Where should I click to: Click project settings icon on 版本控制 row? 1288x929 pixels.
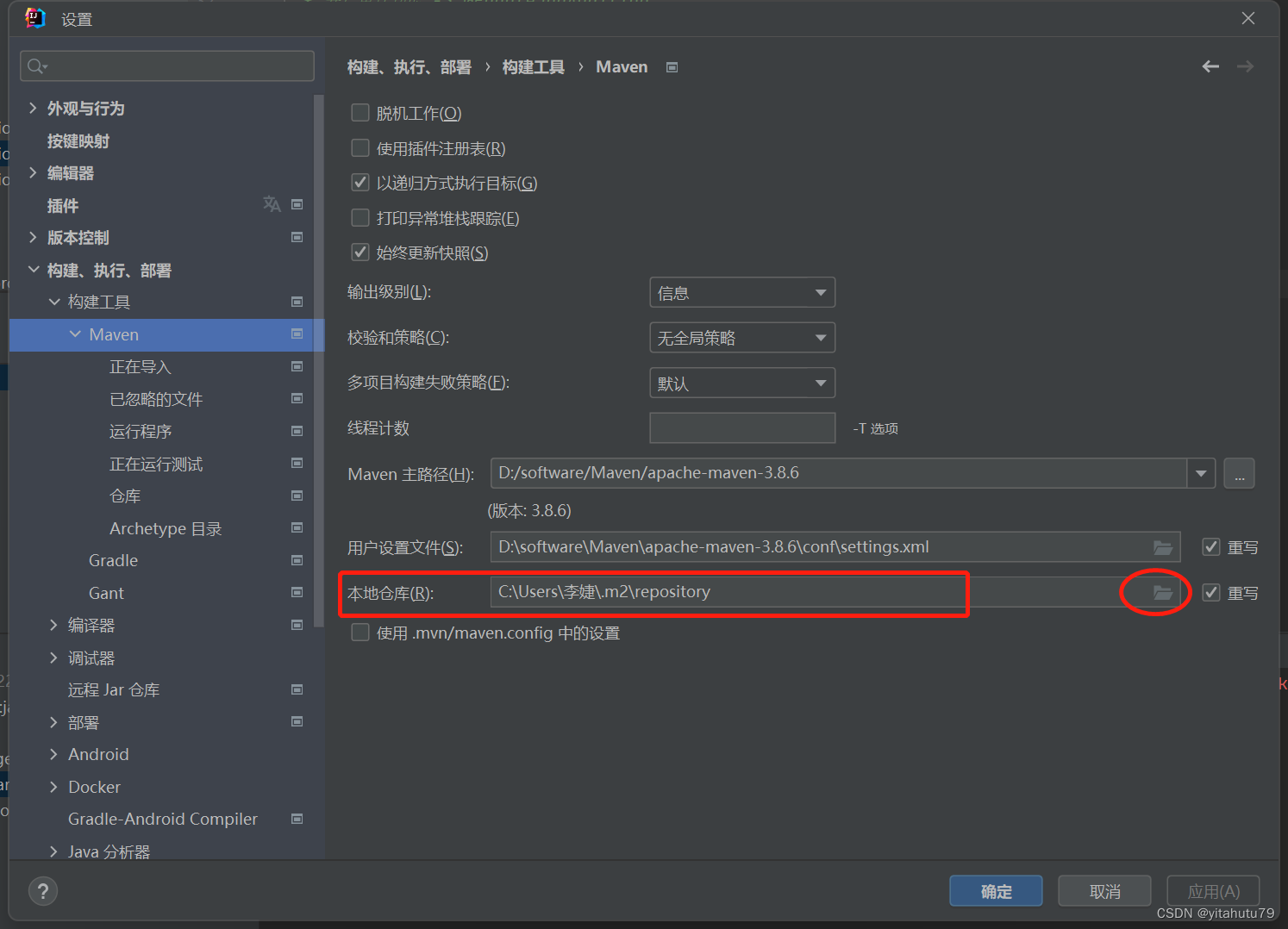297,237
